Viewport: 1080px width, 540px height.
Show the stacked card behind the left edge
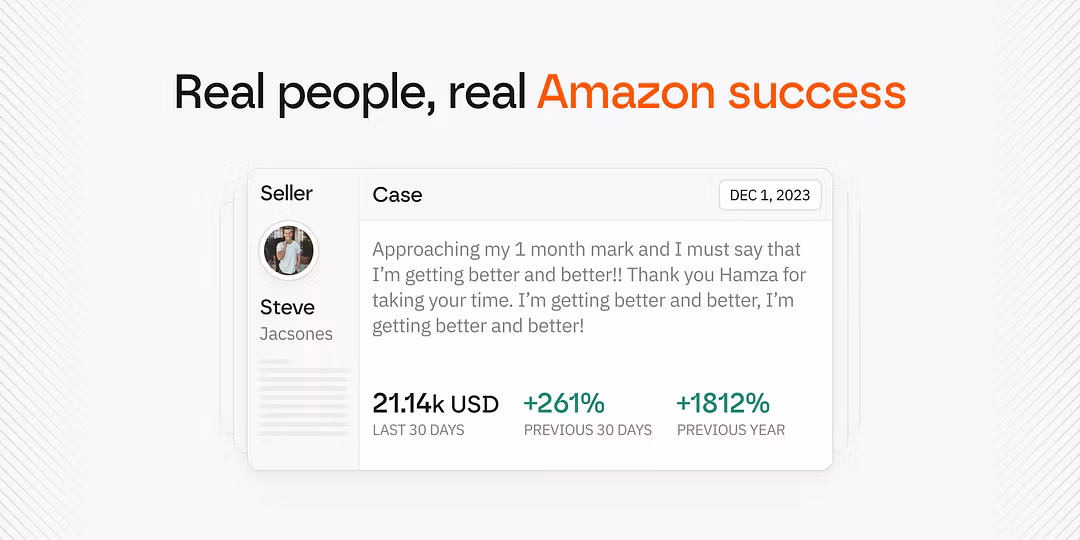(236, 320)
